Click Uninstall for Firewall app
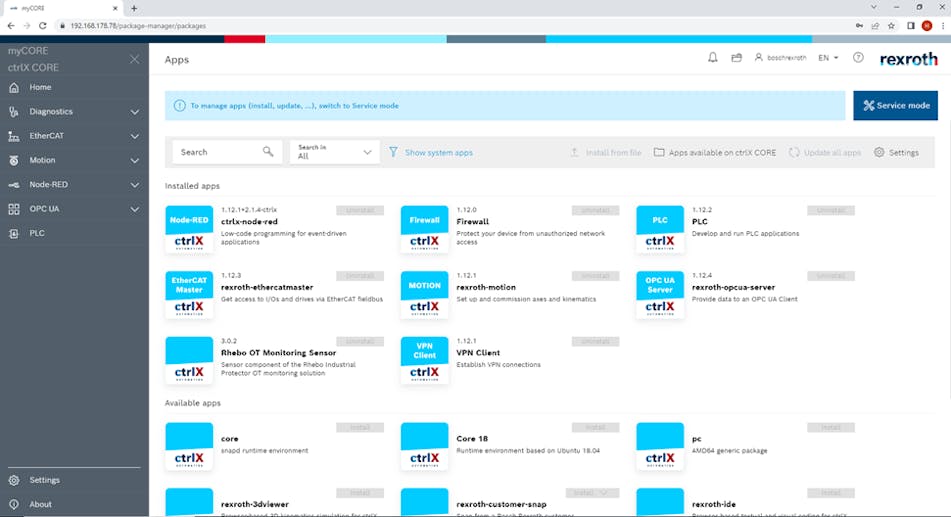Image resolution: width=951 pixels, height=517 pixels. pos(596,211)
